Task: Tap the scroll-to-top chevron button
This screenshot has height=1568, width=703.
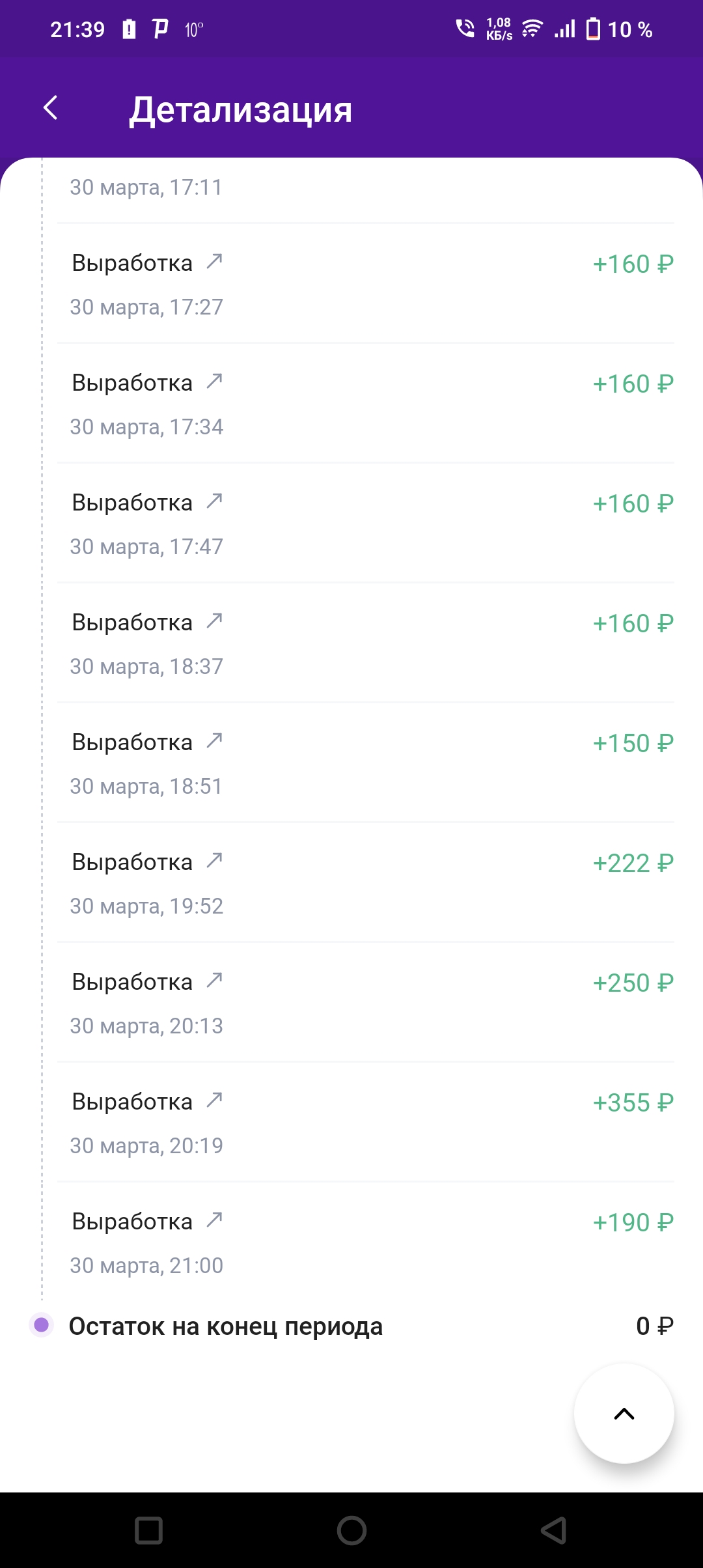Action: coord(624,1414)
